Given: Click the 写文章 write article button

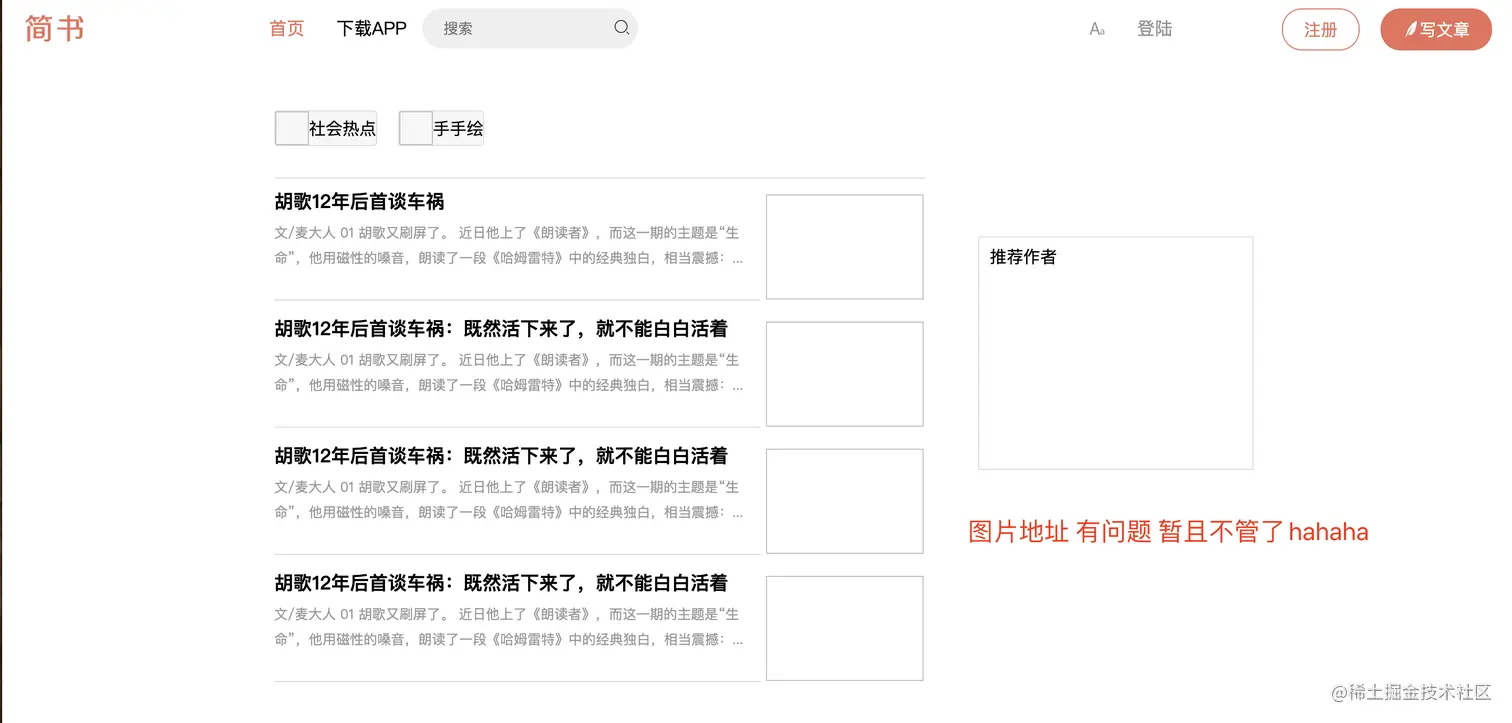Looking at the screenshot, I should coord(1436,29).
